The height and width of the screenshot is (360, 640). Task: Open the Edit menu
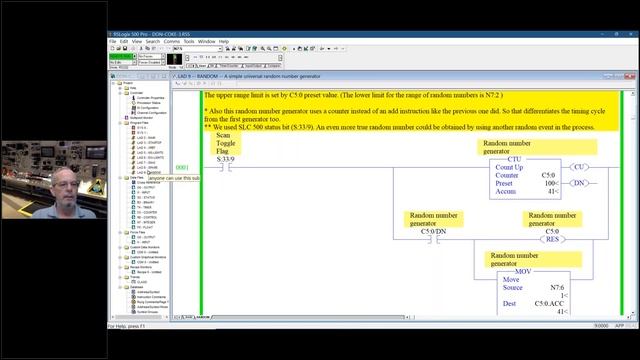pos(124,42)
